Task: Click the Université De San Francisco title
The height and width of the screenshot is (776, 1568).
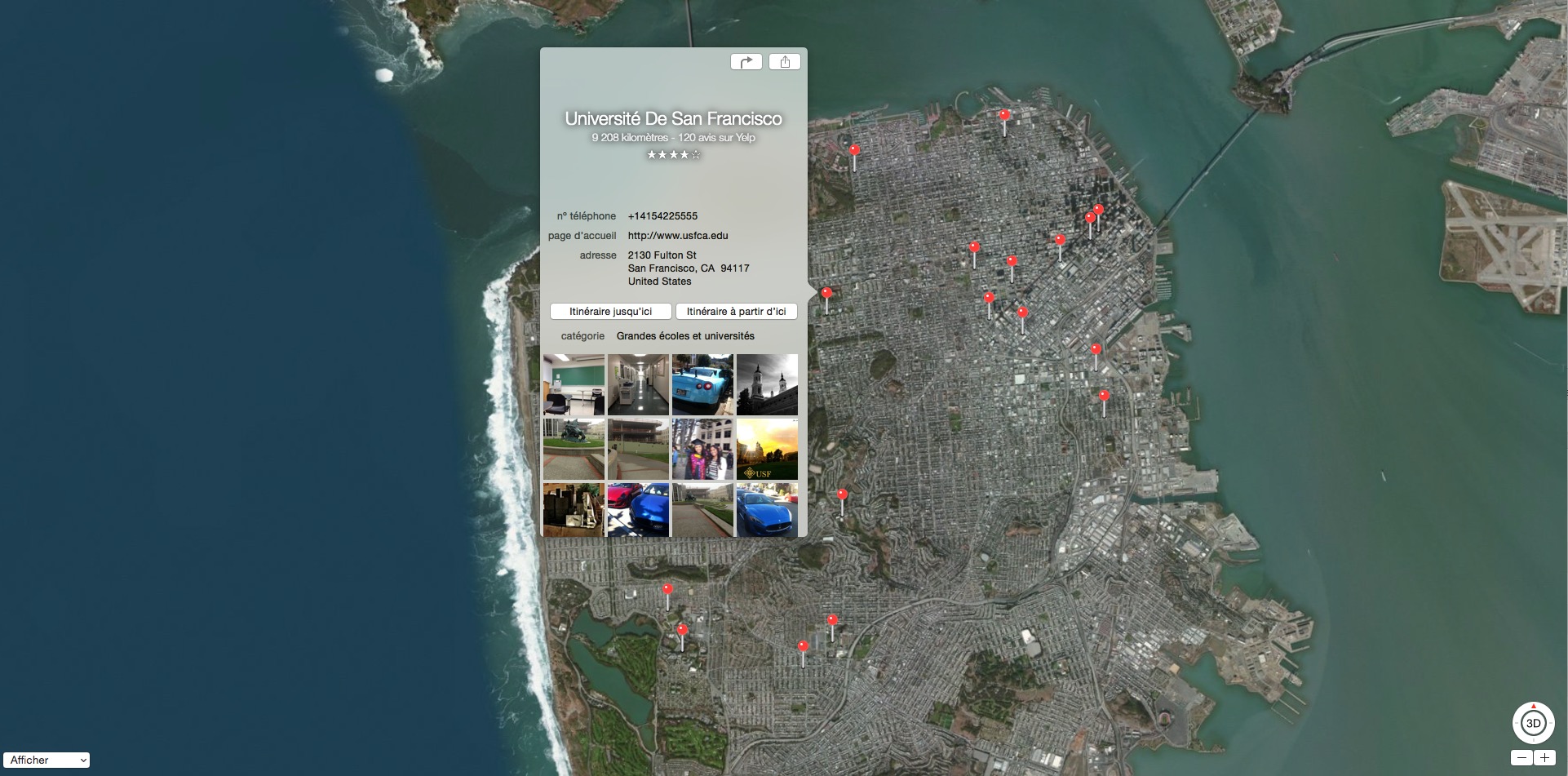Action: 673,118
